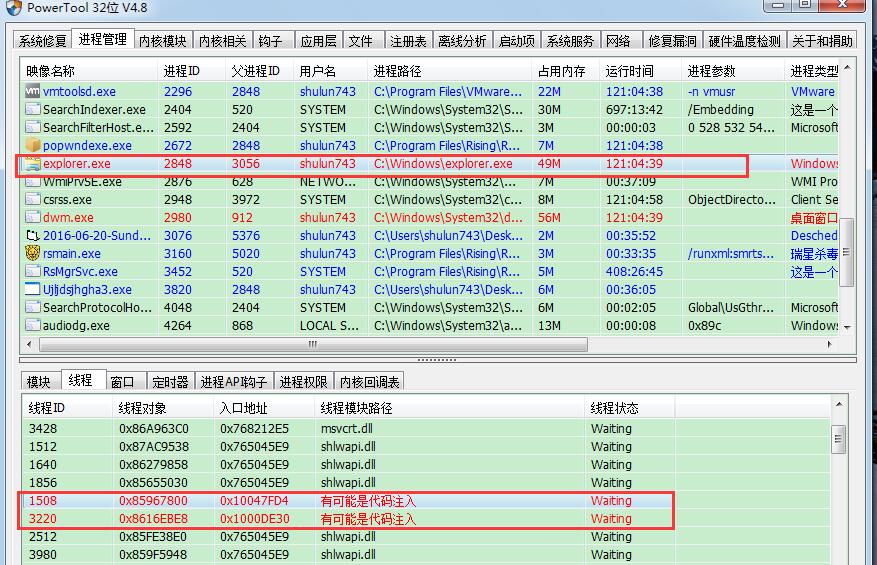
Task: Click the explorer.exe folder icon
Action: click(x=32, y=163)
